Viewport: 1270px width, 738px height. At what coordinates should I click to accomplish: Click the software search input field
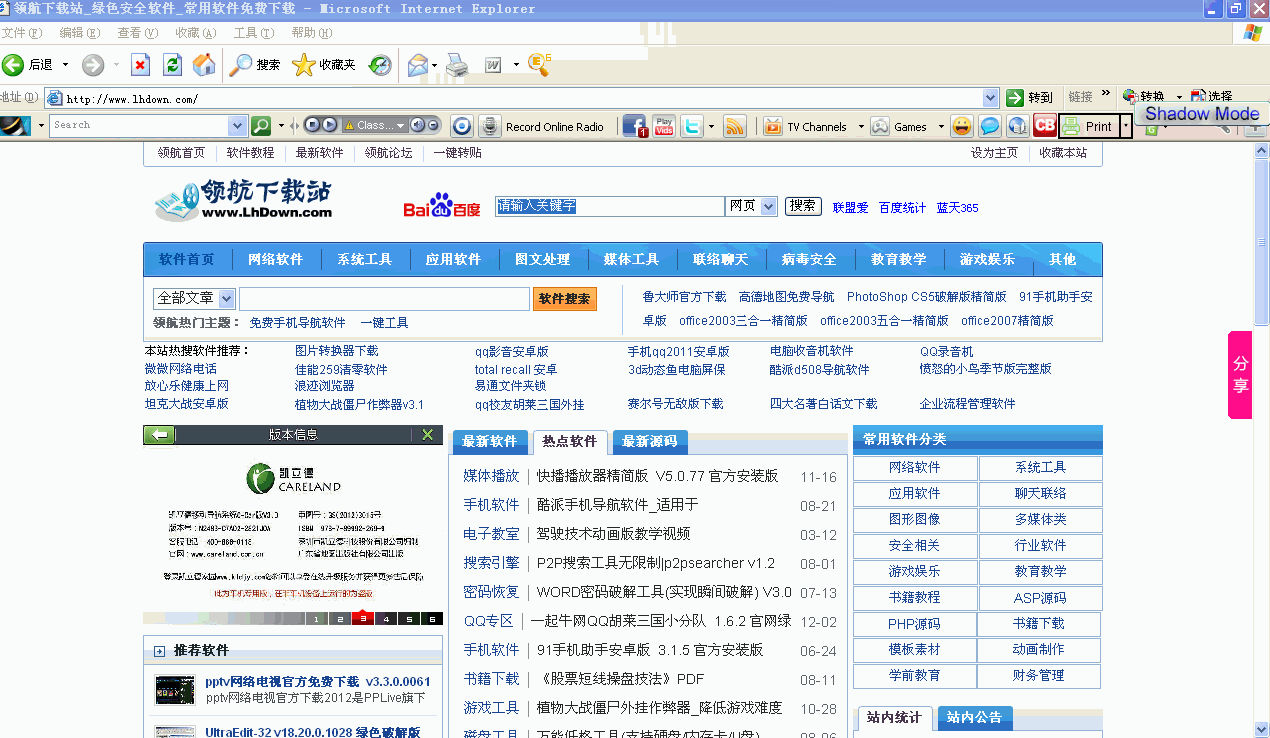pos(384,298)
